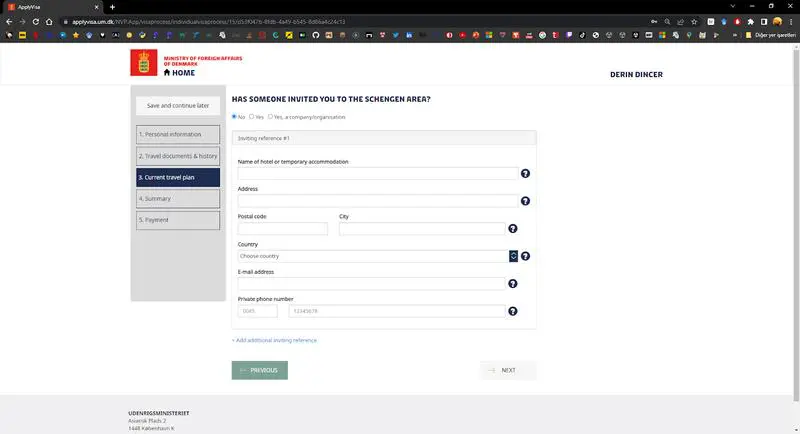Switch to the ApplyVisa browser tab
Screen dimensions: 800x434
click(51, 7)
